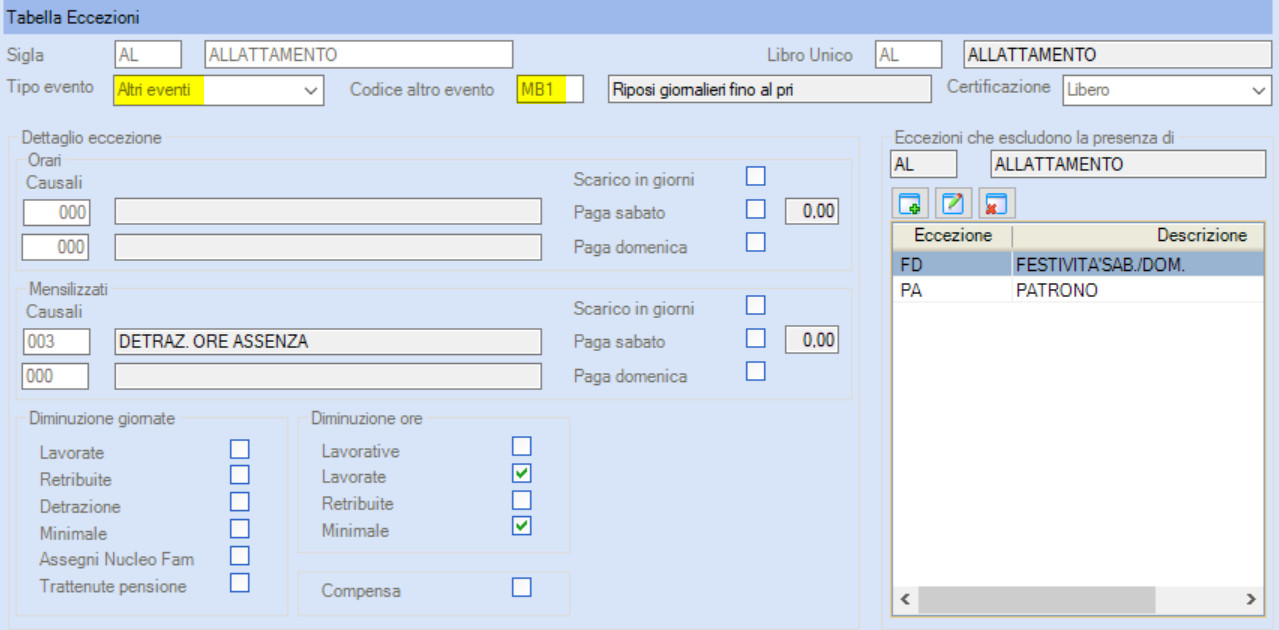
Task: Select the FD FESTIVITA'SAB./DOM. row
Action: 1079,264
